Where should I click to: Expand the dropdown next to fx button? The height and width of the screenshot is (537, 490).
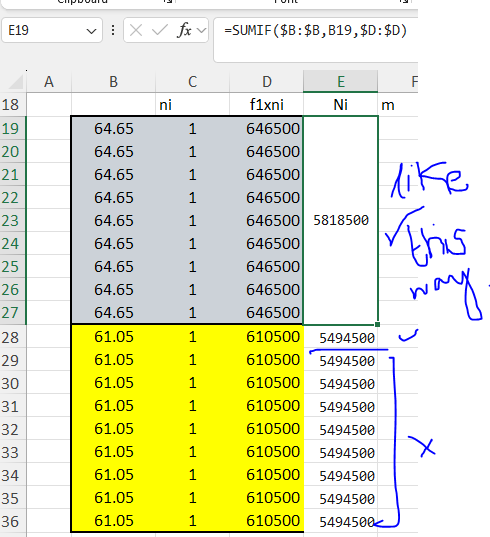coord(202,30)
